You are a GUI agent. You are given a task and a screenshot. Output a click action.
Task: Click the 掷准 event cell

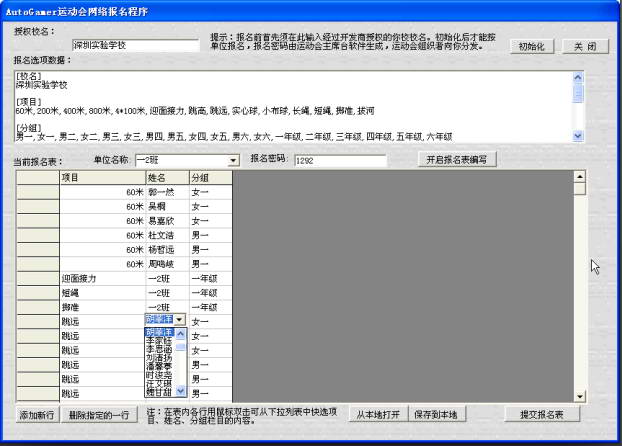click(x=103, y=307)
